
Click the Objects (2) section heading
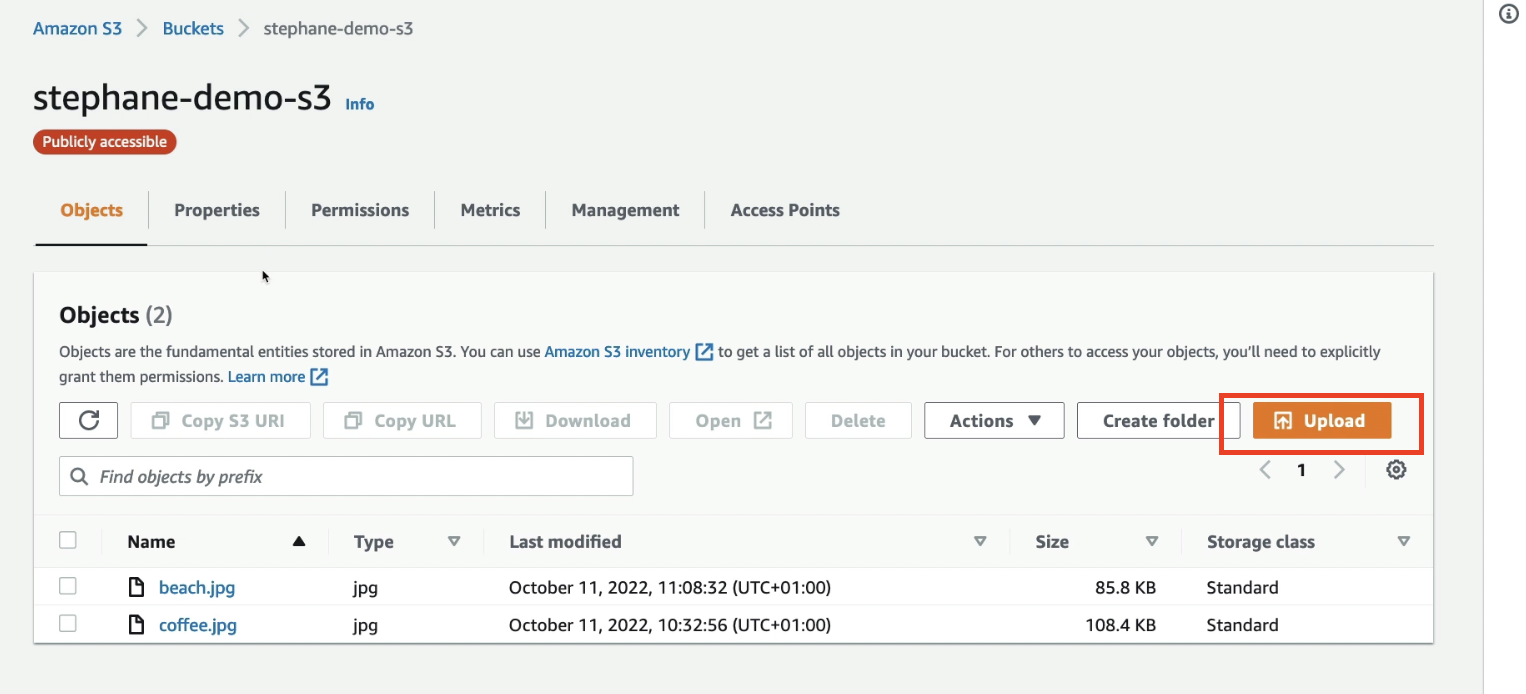[x=116, y=315]
